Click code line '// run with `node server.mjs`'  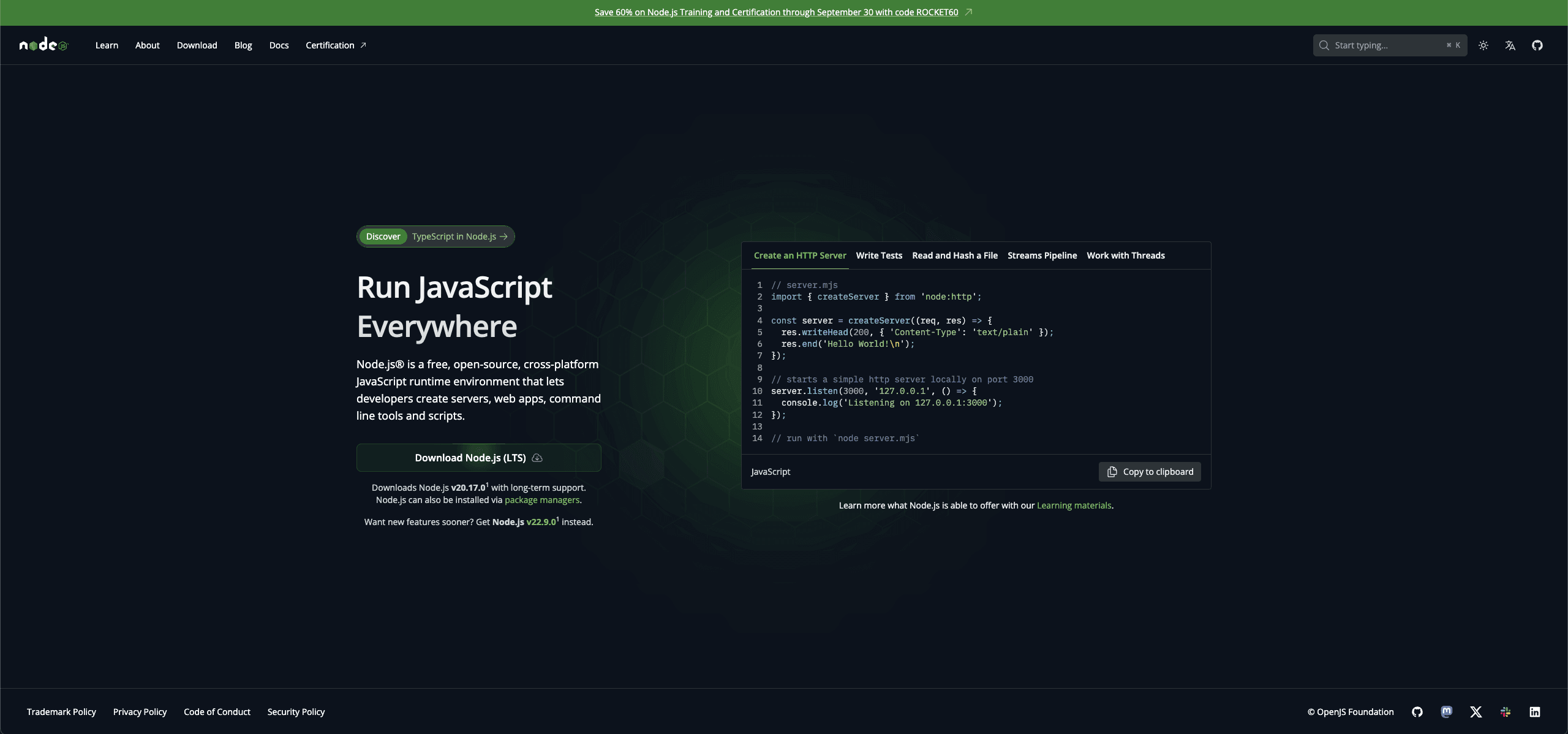click(x=845, y=438)
